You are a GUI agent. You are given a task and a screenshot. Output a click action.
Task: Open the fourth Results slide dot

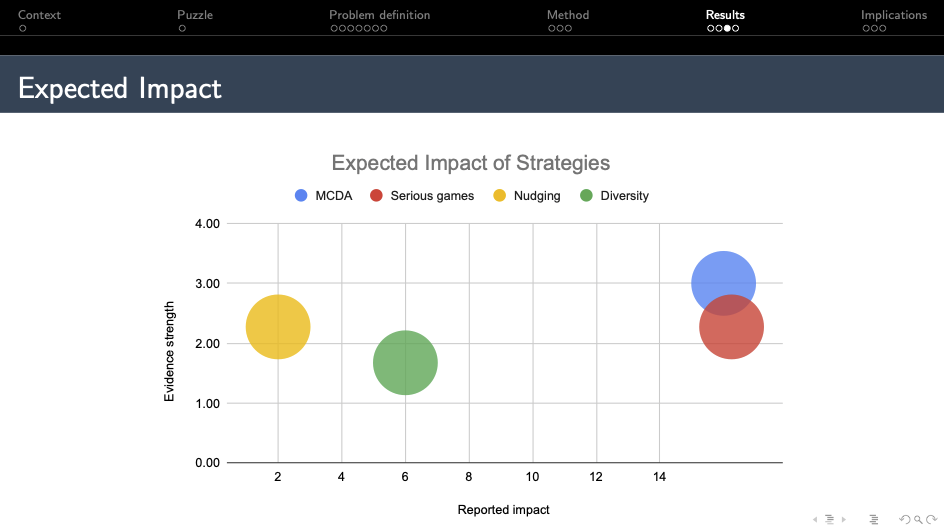[735, 28]
